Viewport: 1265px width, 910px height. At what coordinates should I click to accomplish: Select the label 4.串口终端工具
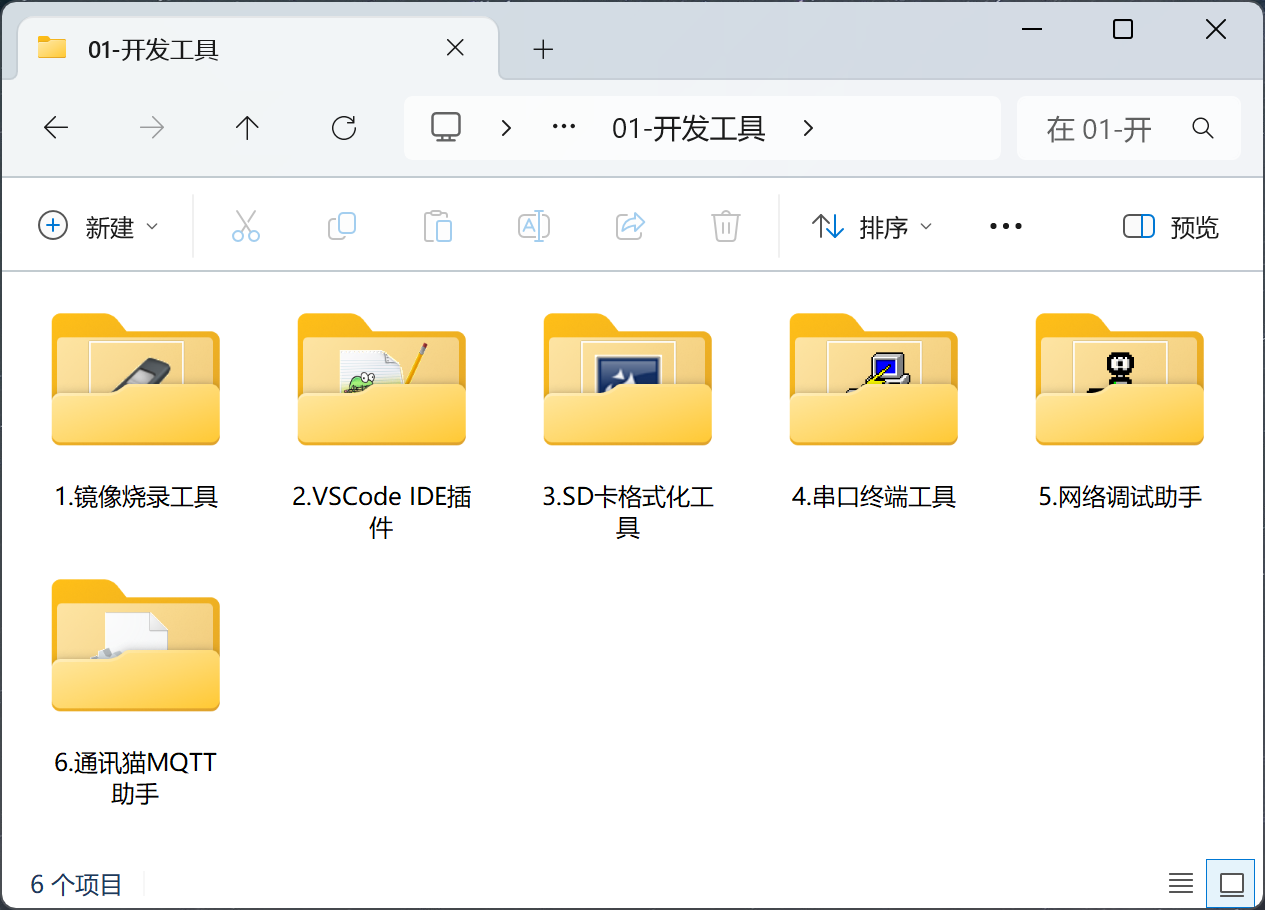coord(874,496)
